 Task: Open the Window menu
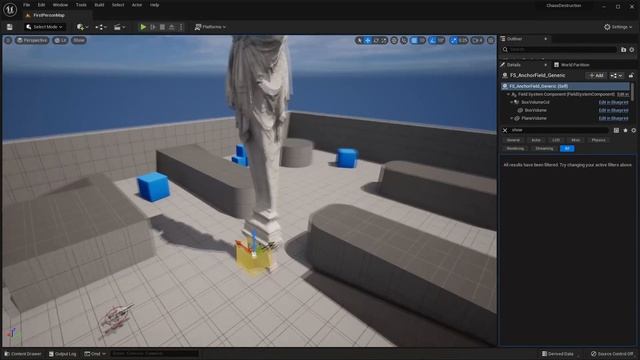(x=60, y=5)
